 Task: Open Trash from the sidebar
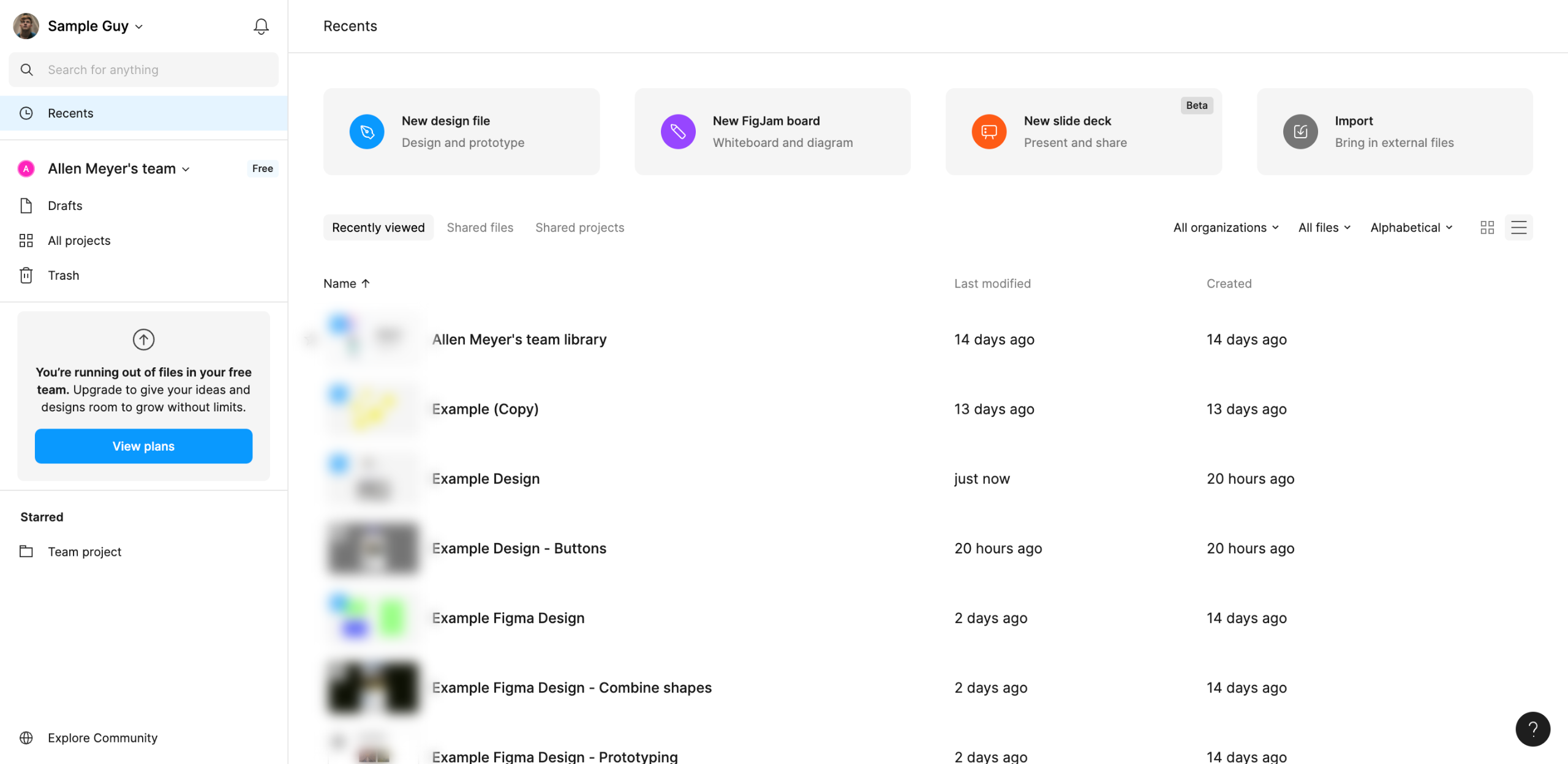(63, 275)
